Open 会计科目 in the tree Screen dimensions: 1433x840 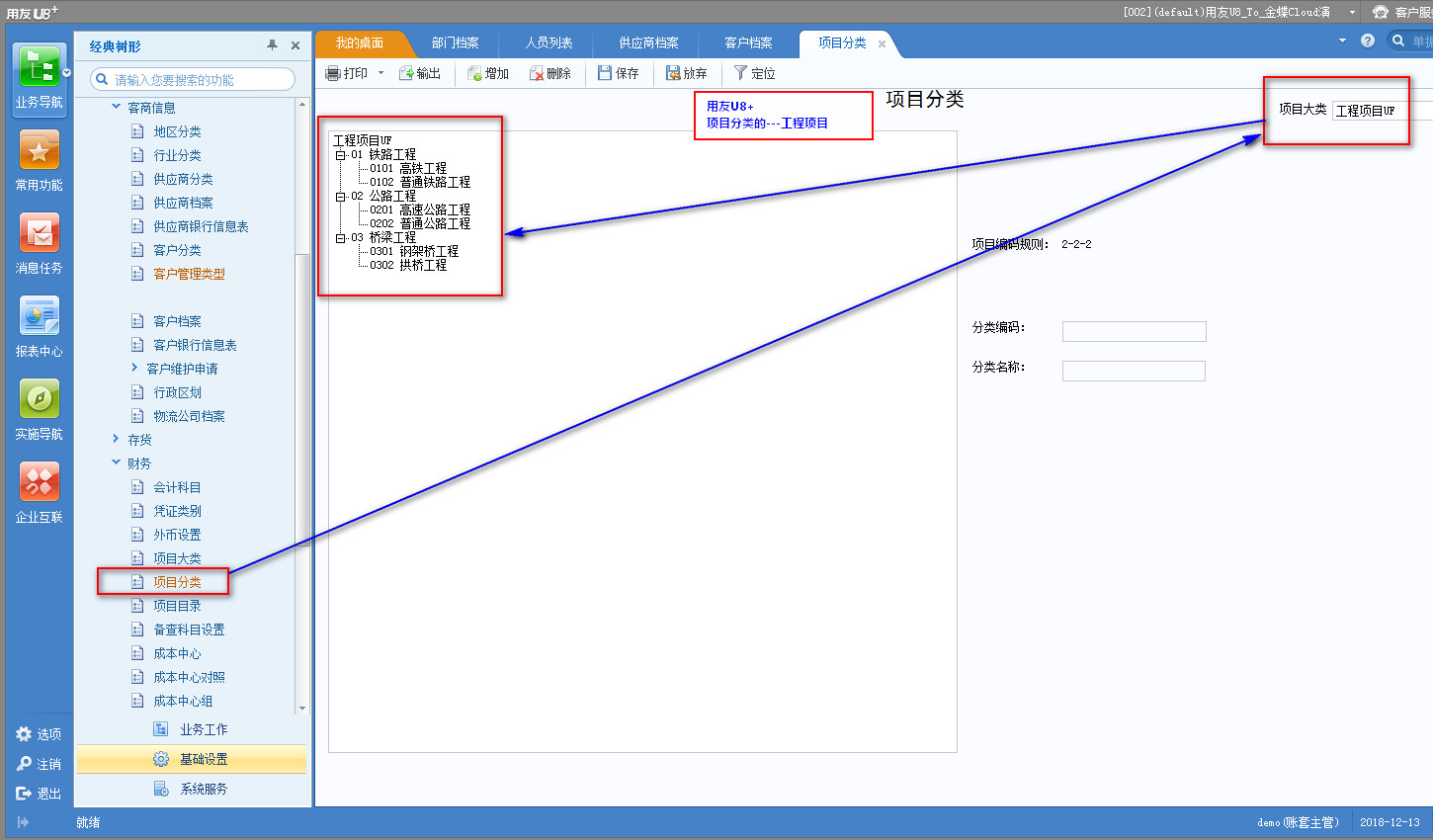coord(177,487)
